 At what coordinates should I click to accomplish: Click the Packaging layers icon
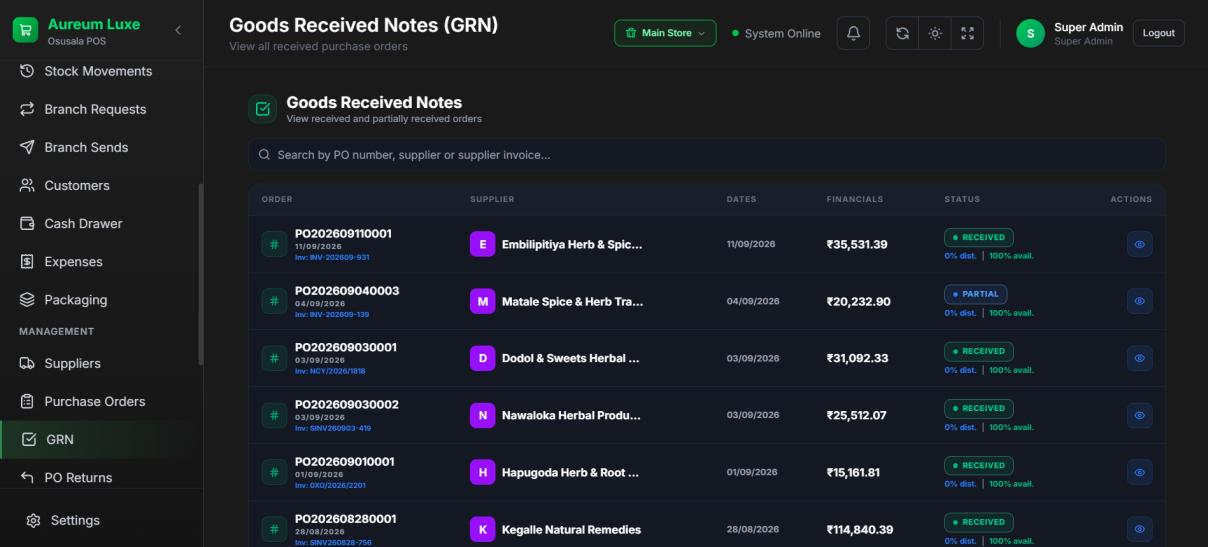(28, 300)
